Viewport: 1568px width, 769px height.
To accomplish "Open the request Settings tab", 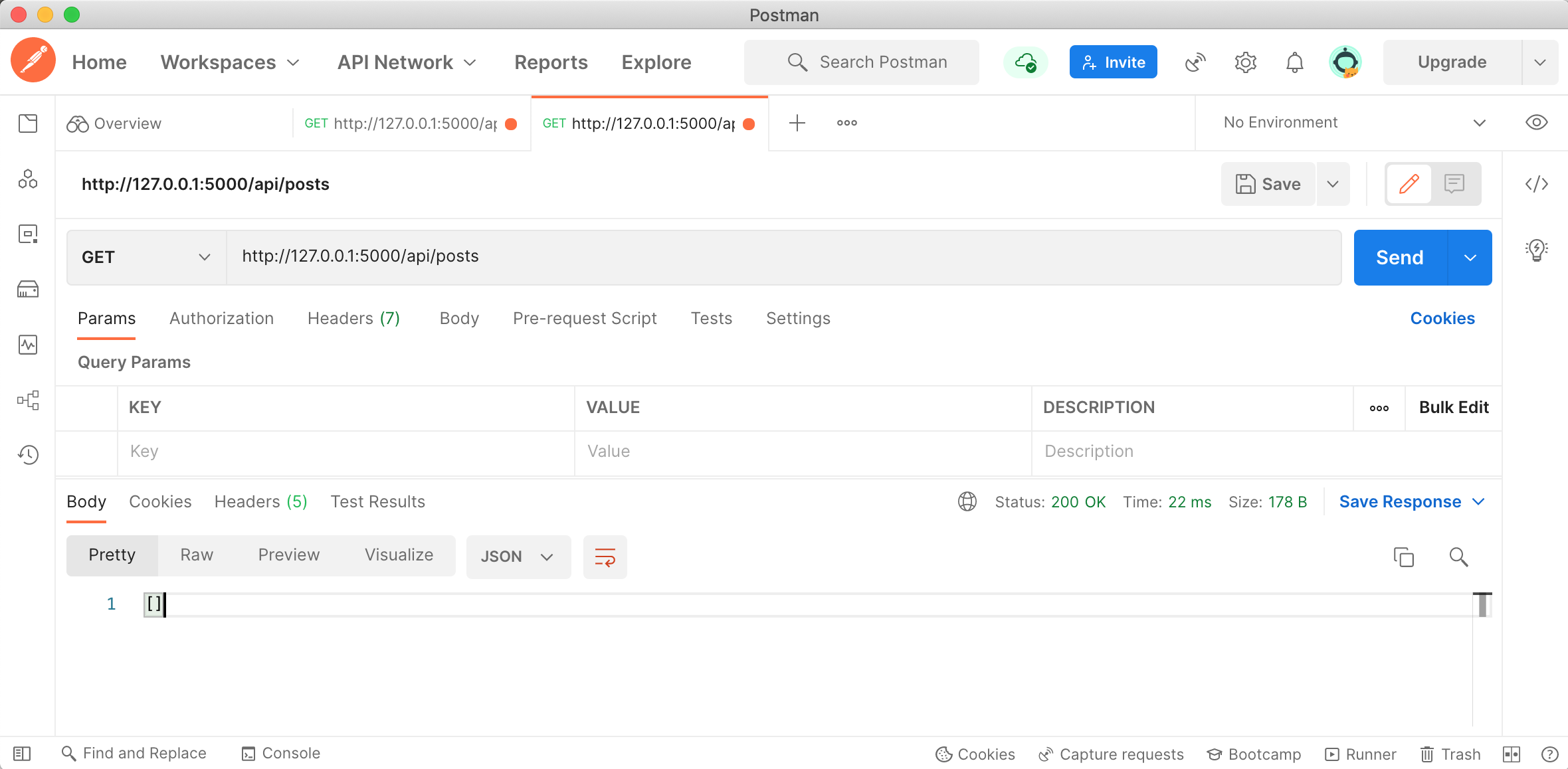I will coord(798,318).
